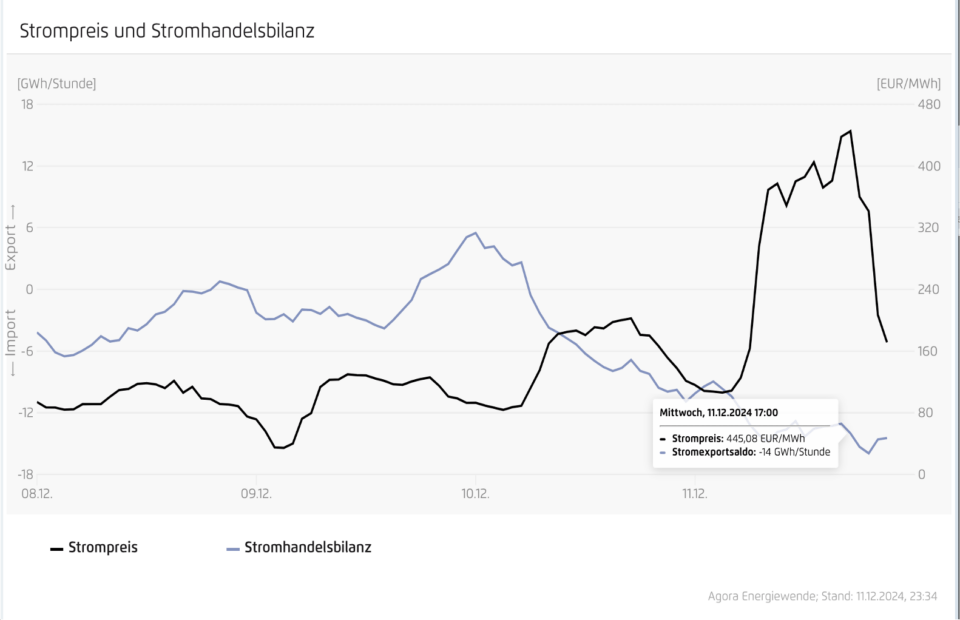Screen dimensions: 960x620
Task: Click the Agora Energiewende source note
Action: pos(821,596)
